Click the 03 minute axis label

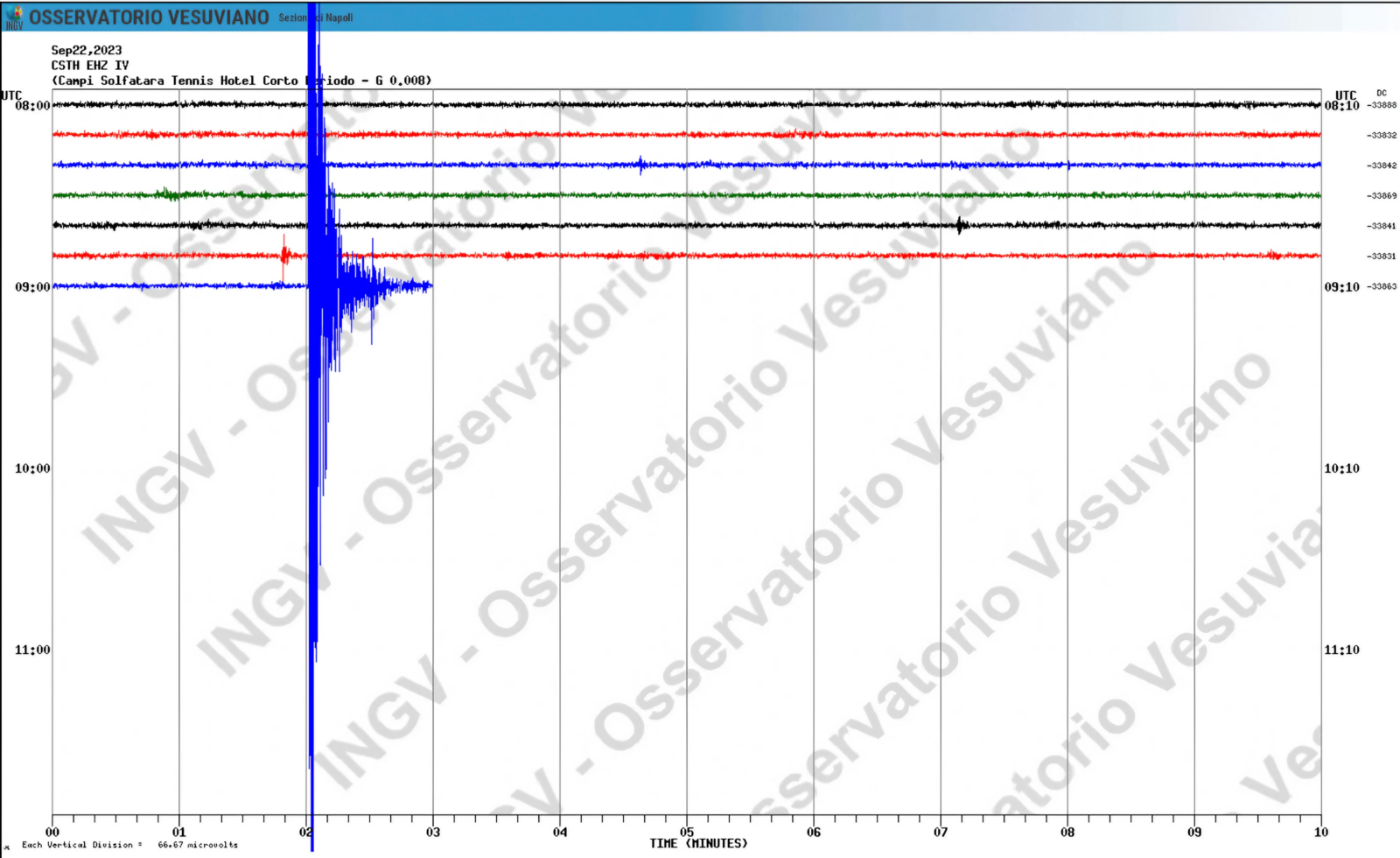[x=433, y=833]
